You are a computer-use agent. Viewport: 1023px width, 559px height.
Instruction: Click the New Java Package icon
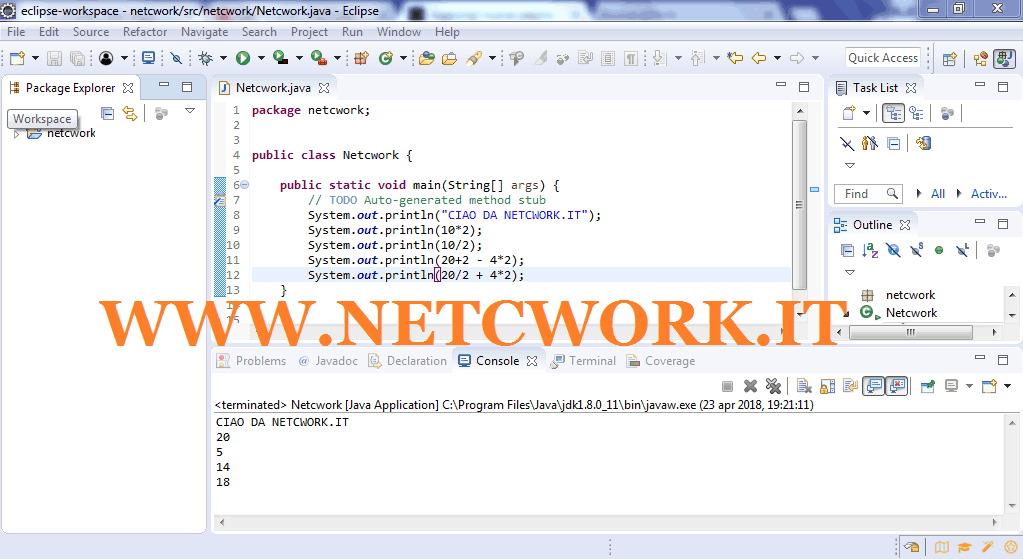coord(361,58)
